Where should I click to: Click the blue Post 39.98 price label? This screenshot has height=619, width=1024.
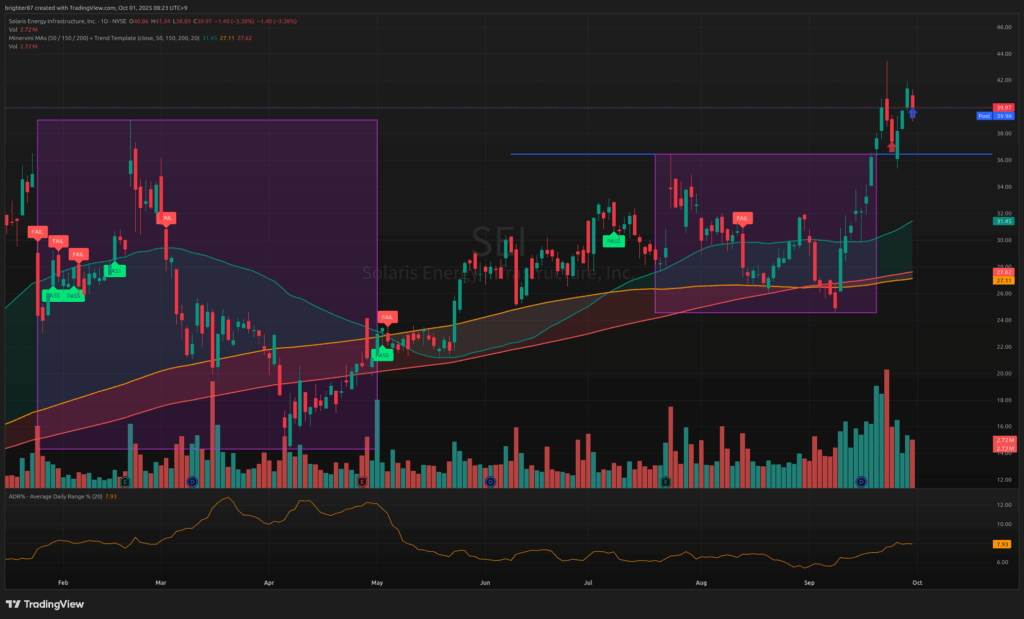click(x=996, y=116)
